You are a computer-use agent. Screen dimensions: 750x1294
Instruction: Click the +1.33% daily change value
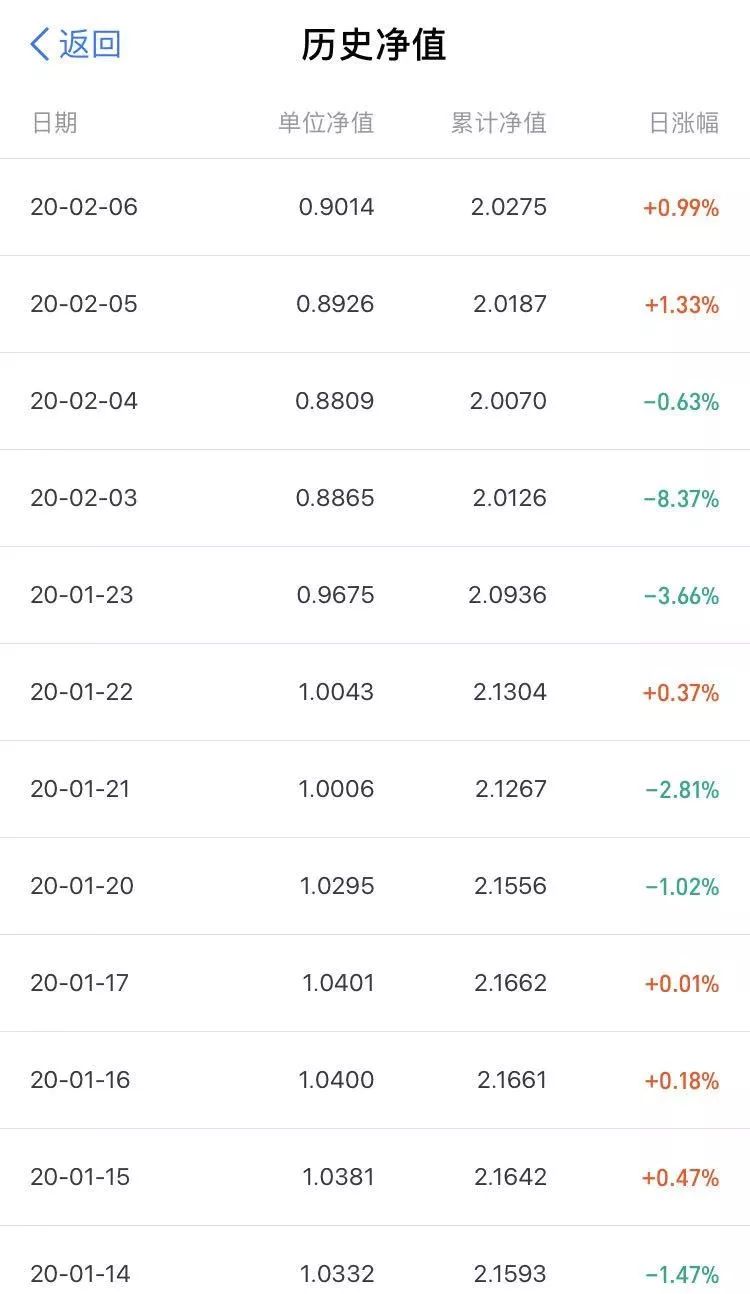(682, 305)
